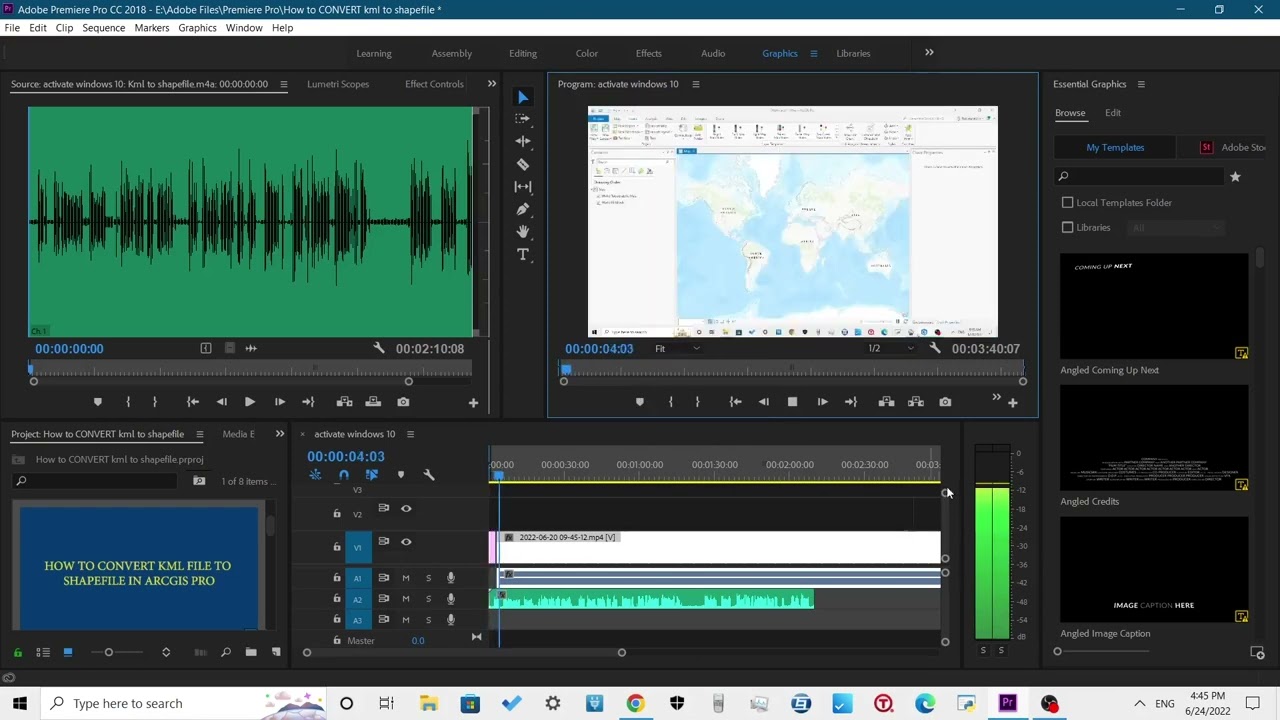Expand the workspace overflow chevron
1280x720 pixels.
point(929,53)
